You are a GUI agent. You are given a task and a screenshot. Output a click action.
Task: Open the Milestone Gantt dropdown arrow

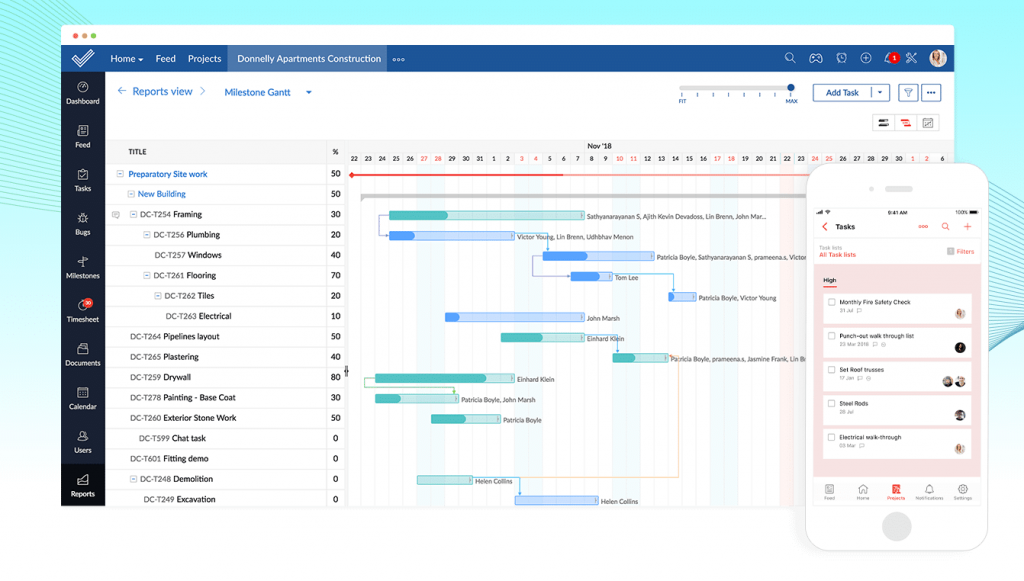click(309, 93)
